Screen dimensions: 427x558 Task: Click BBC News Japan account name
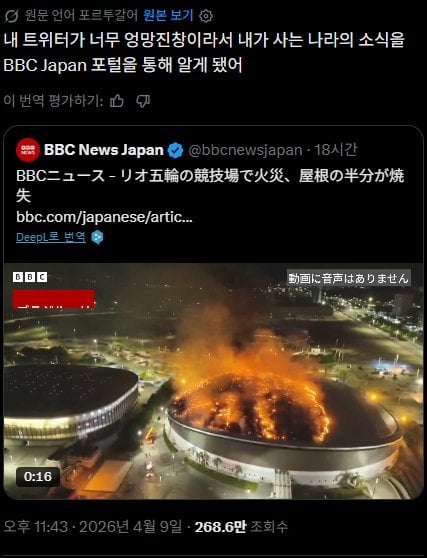104,150
